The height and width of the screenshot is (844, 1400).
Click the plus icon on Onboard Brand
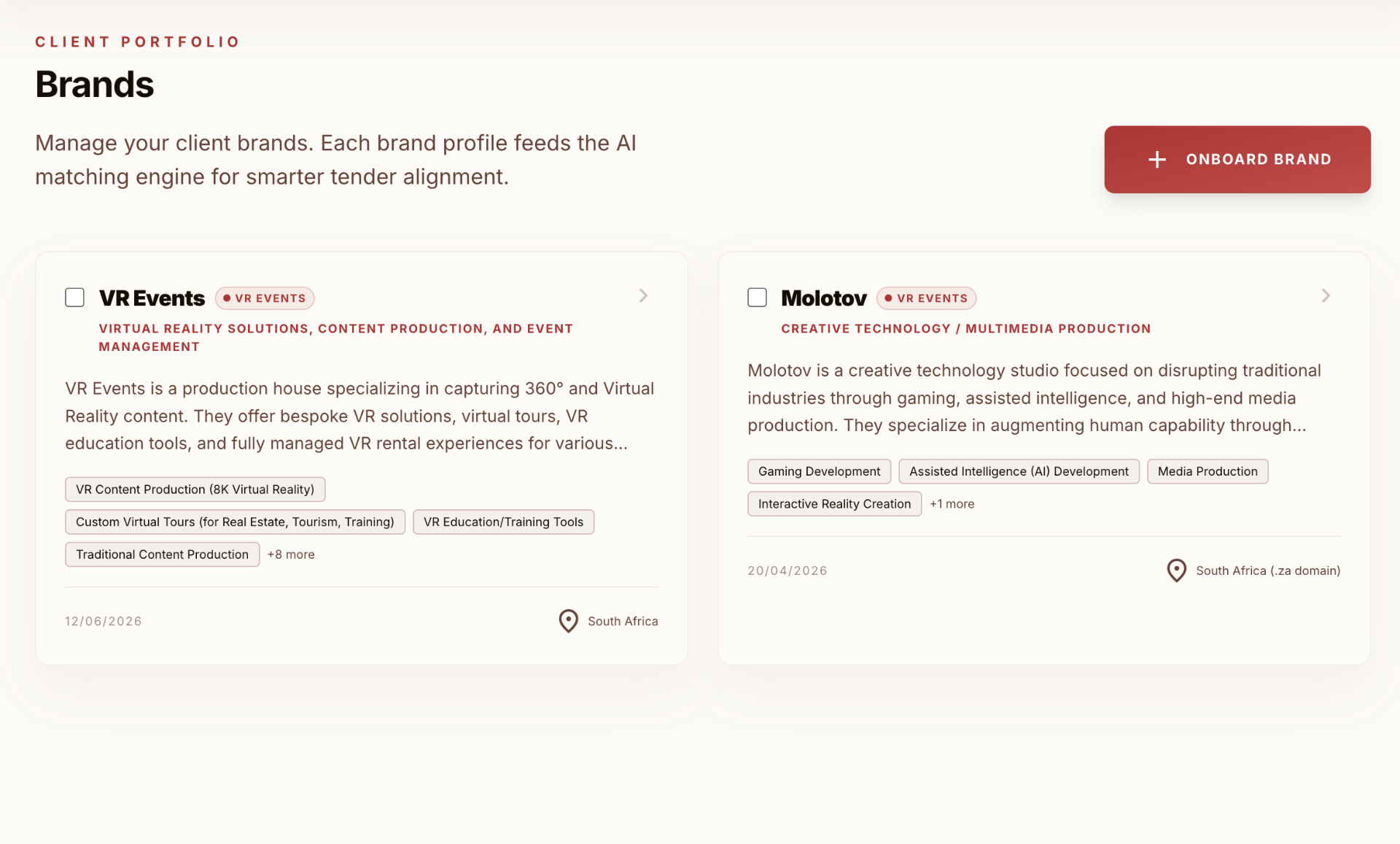[x=1157, y=160]
